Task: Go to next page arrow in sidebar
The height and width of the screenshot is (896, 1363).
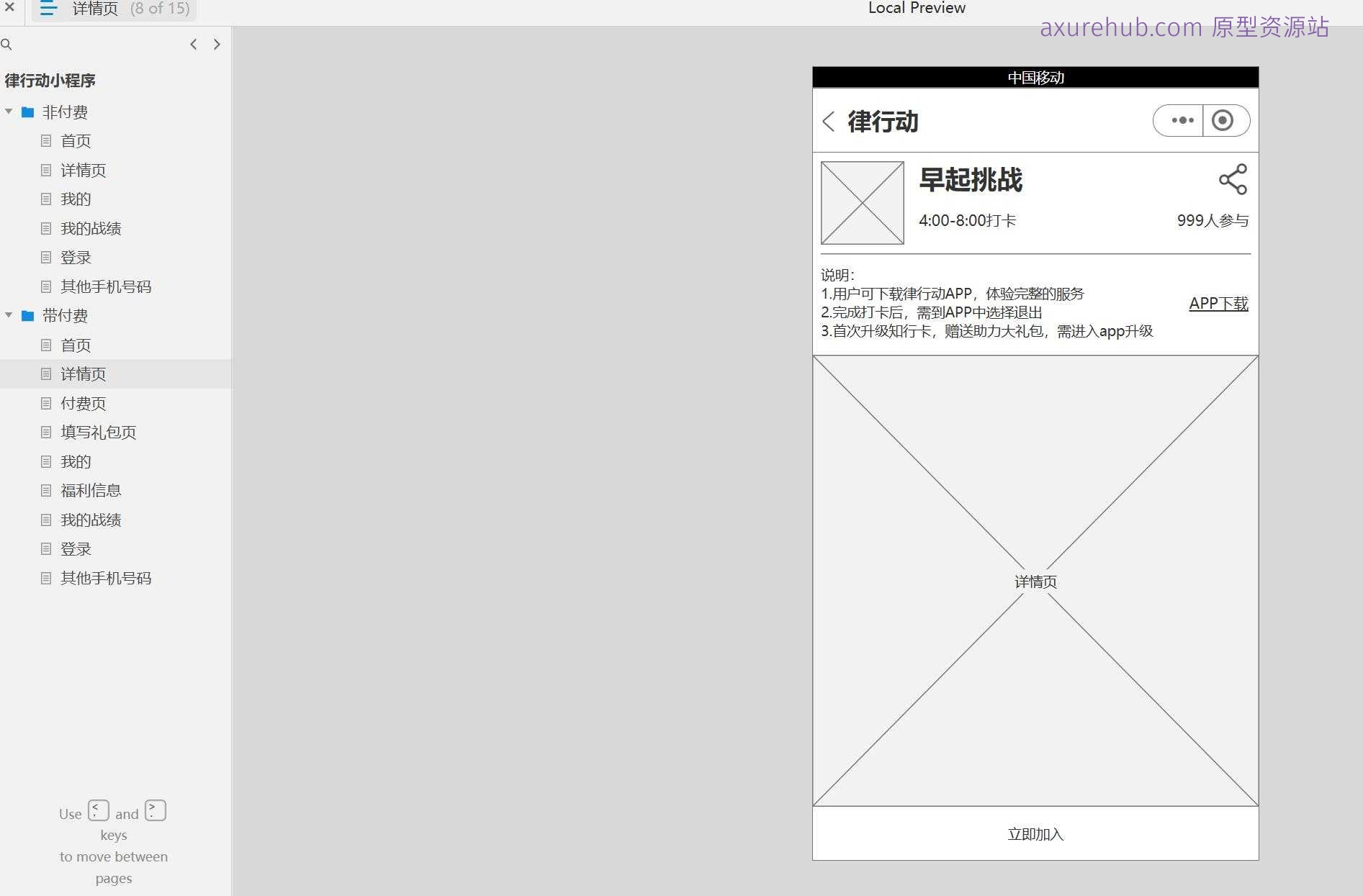Action: [217, 45]
